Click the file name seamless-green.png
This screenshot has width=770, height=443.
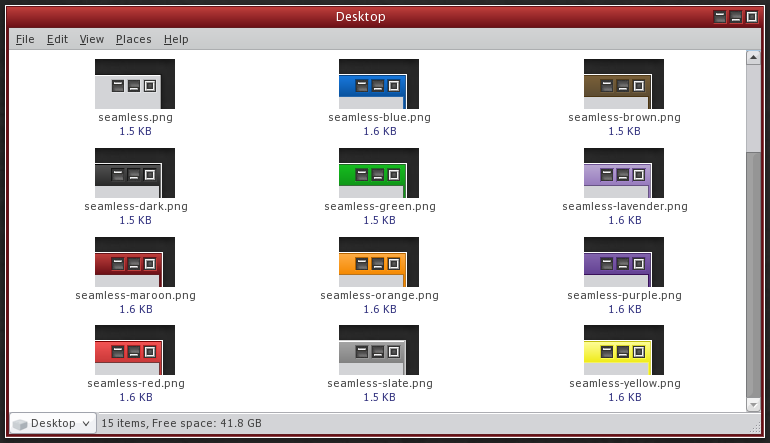pyautogui.click(x=380, y=206)
